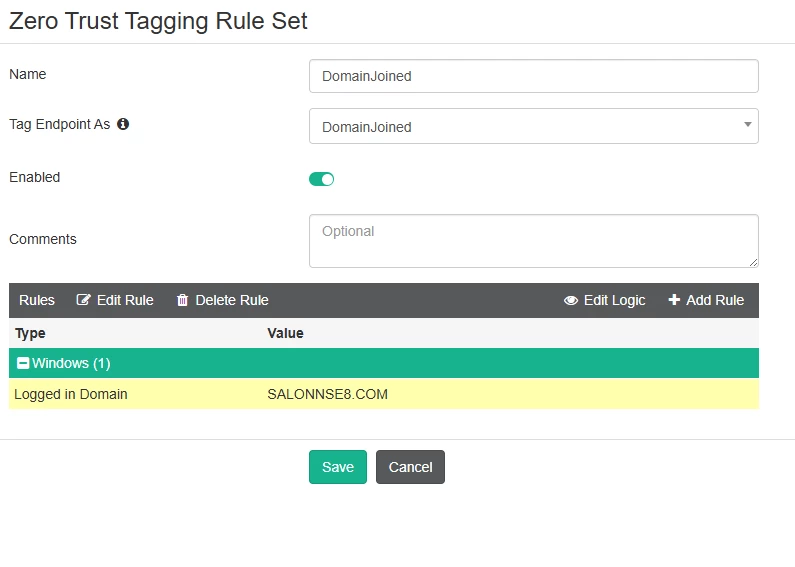Click the info icon beside Tag Endpoint As
This screenshot has height=567, width=795.
(123, 124)
